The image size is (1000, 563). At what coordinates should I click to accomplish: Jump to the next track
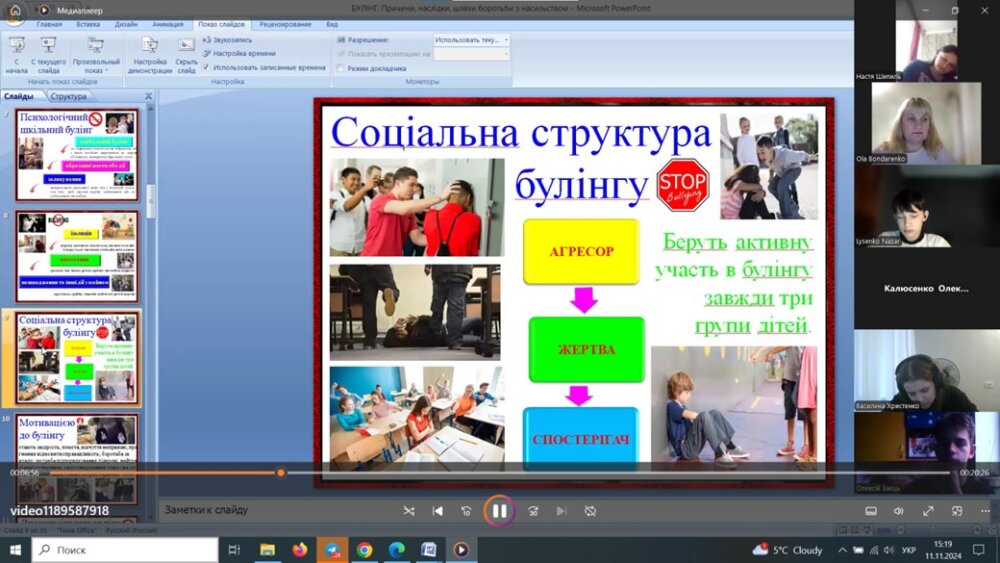561,511
